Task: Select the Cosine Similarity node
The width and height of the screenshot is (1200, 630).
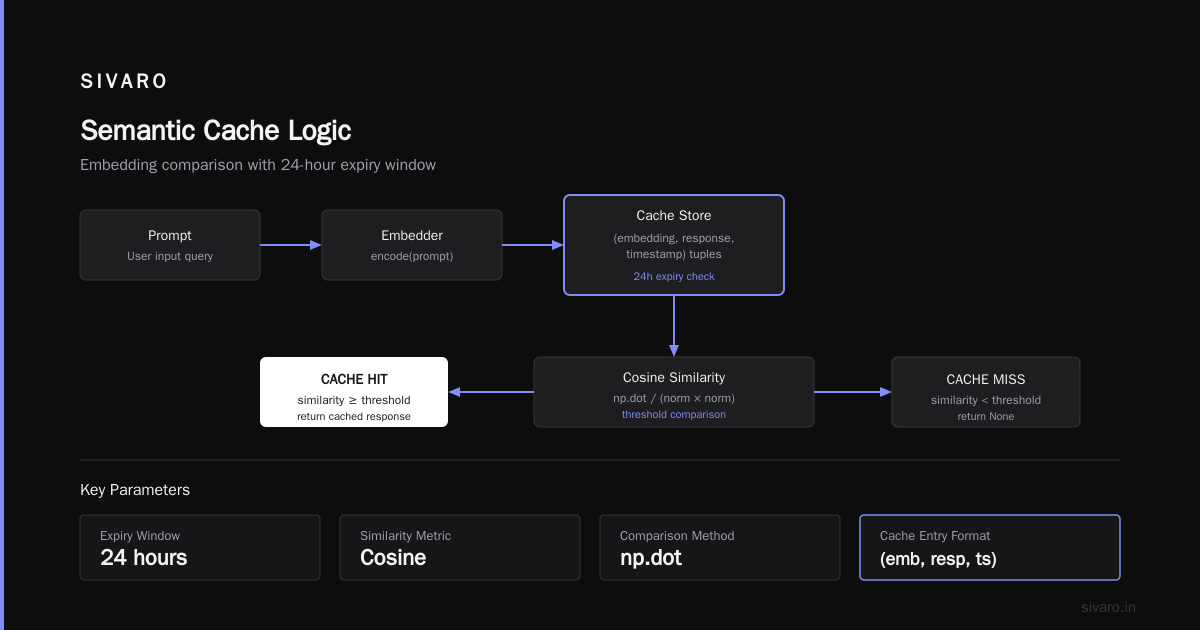Action: pos(674,392)
